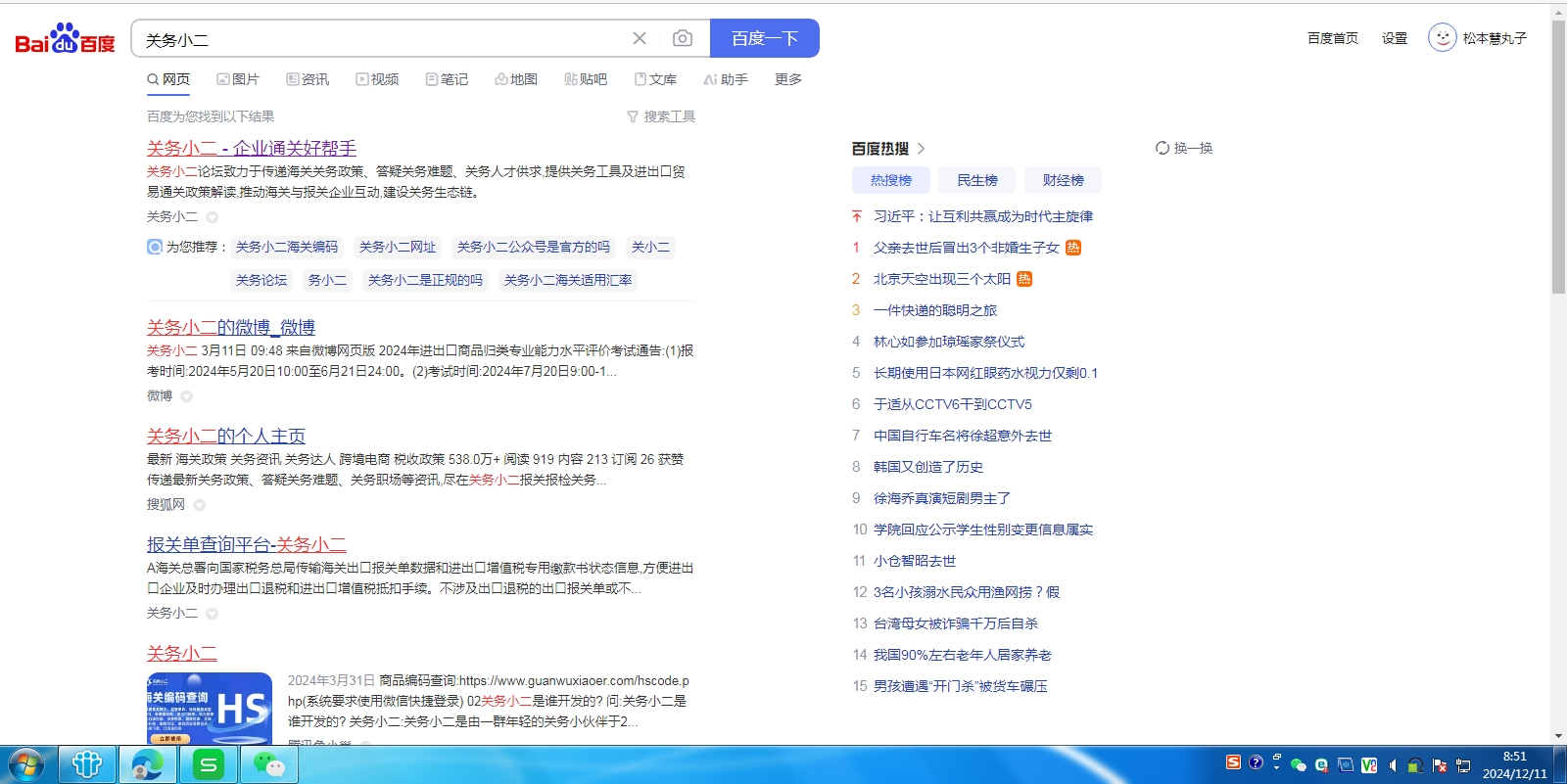
Task: Click the Sogou input method tray icon
Action: tap(1233, 762)
